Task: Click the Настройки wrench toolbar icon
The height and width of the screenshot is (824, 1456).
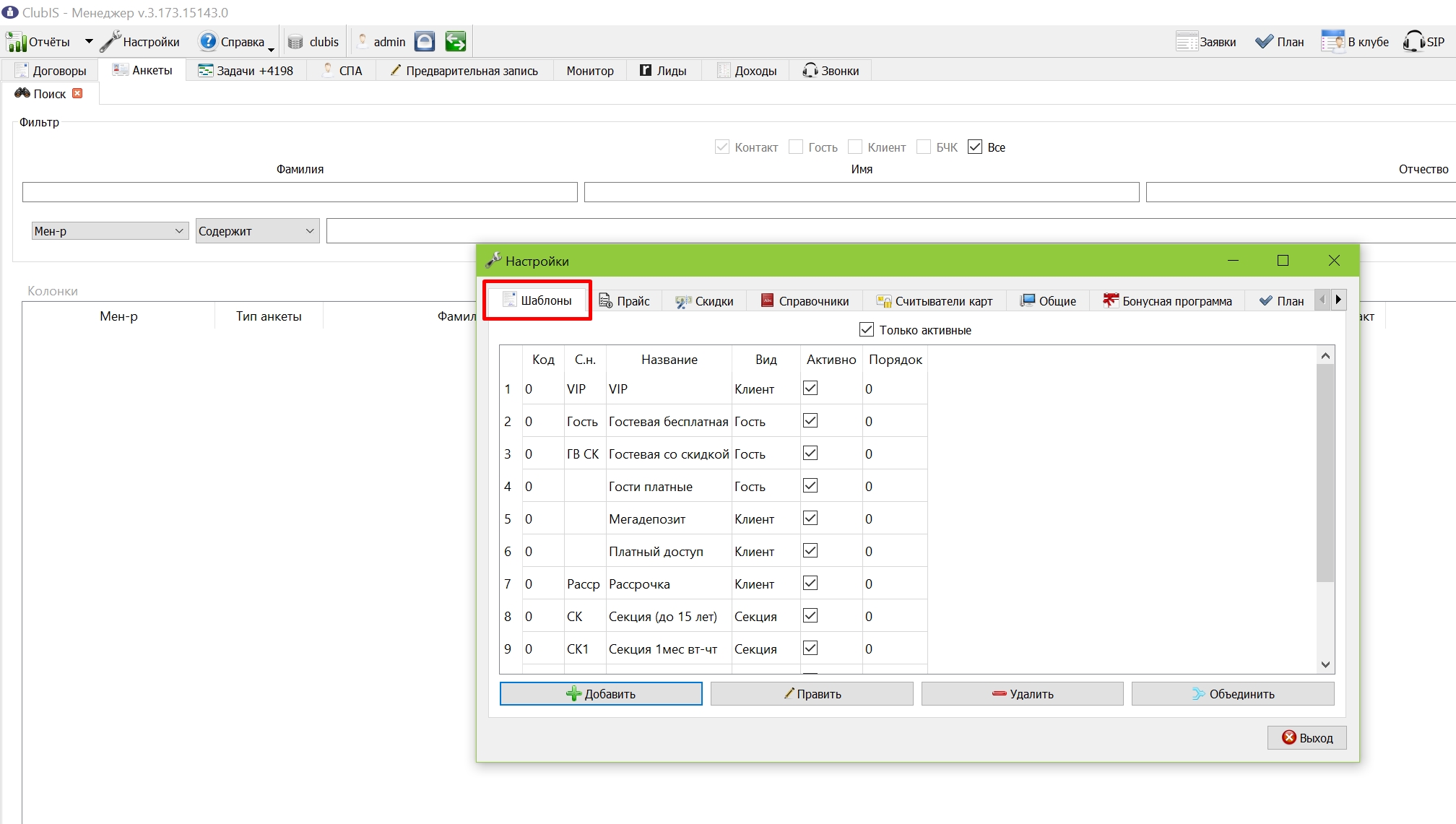Action: tap(110, 42)
